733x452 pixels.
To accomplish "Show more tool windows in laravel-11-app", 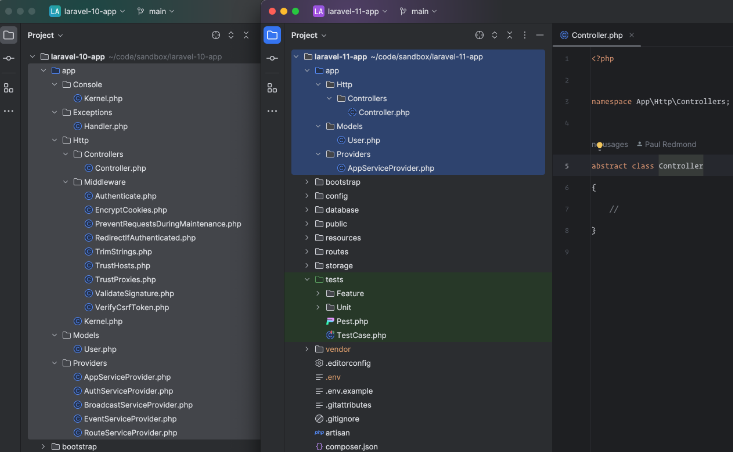I will 272,111.
